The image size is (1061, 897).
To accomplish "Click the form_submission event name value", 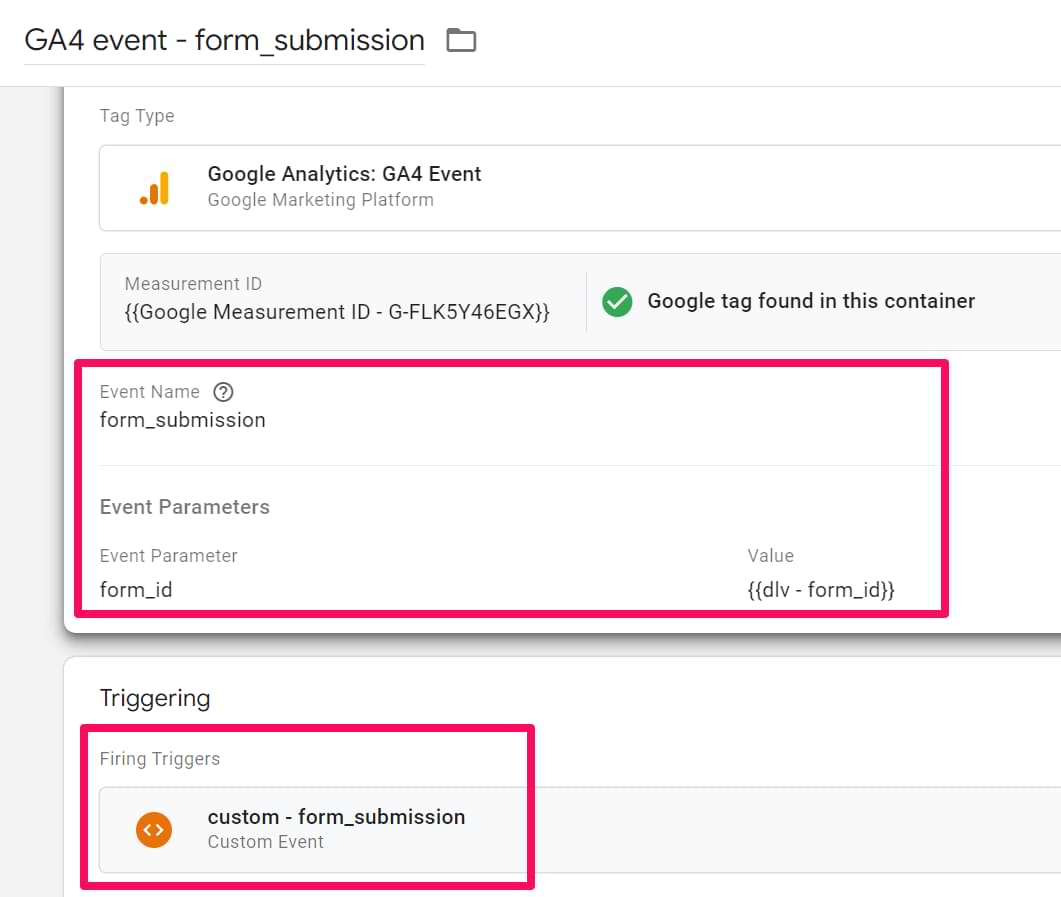I will click(x=183, y=420).
